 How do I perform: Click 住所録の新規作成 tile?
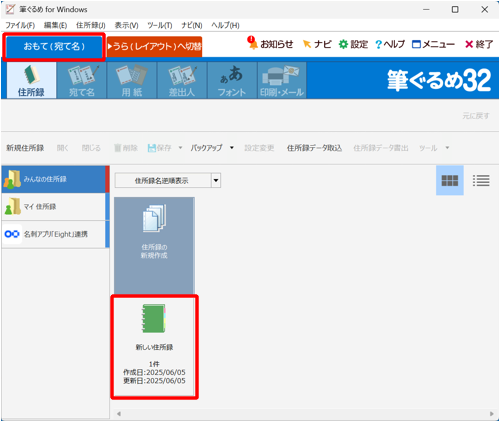coord(154,245)
